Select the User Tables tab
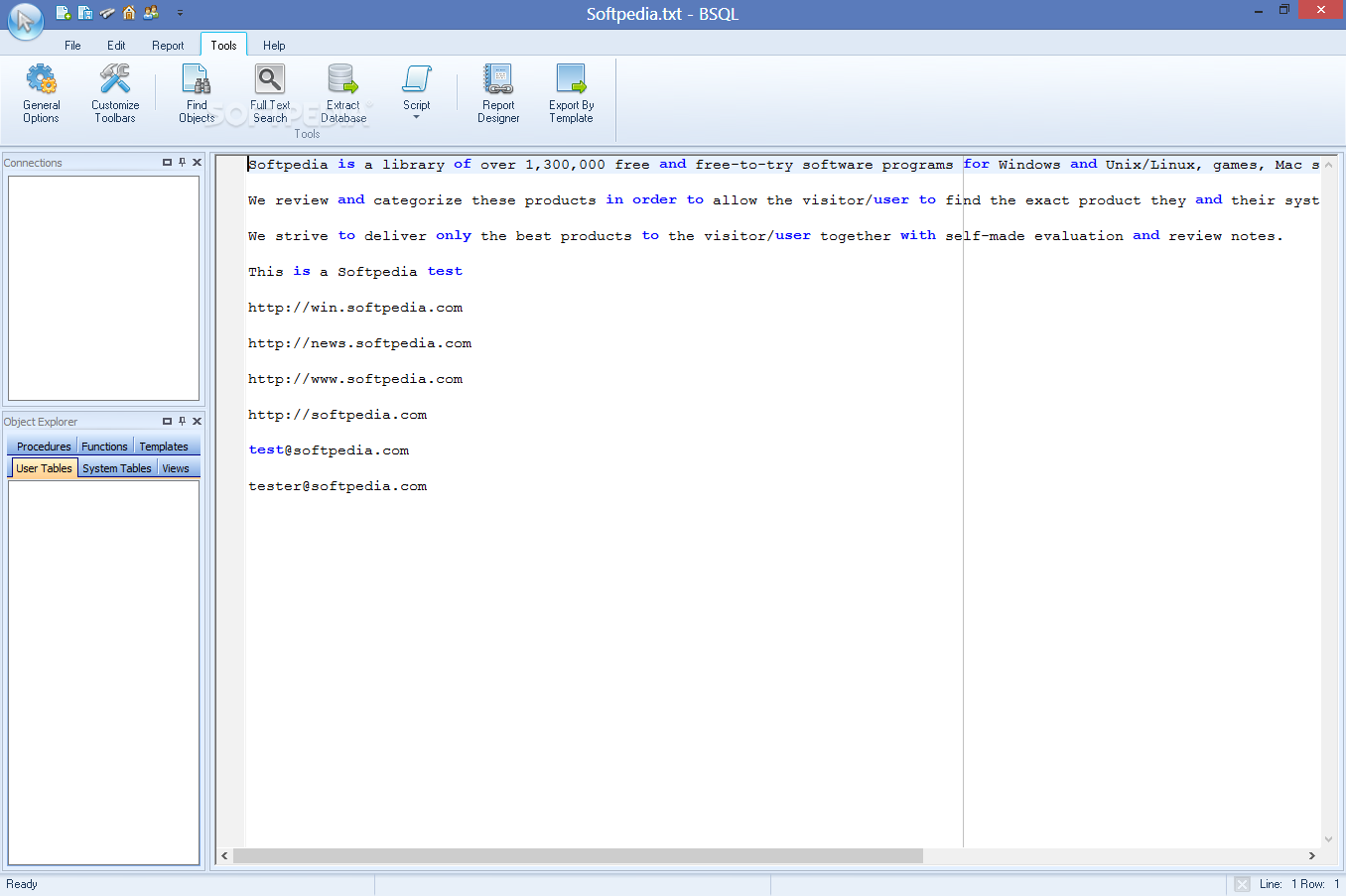 tap(44, 468)
